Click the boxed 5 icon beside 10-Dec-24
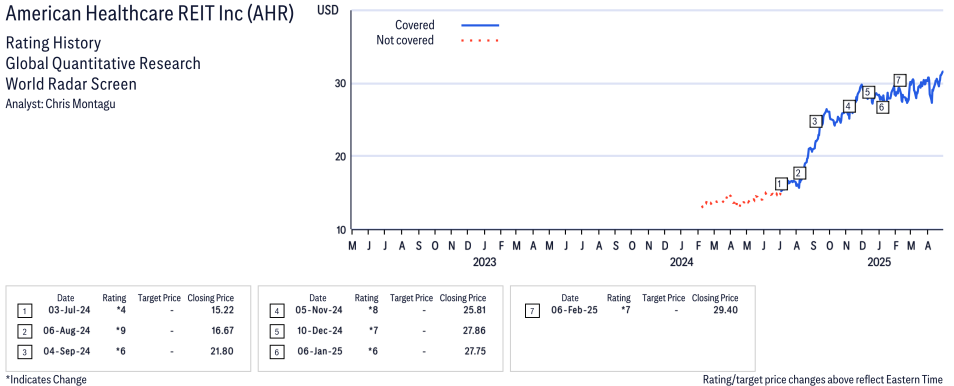 [x=277, y=332]
